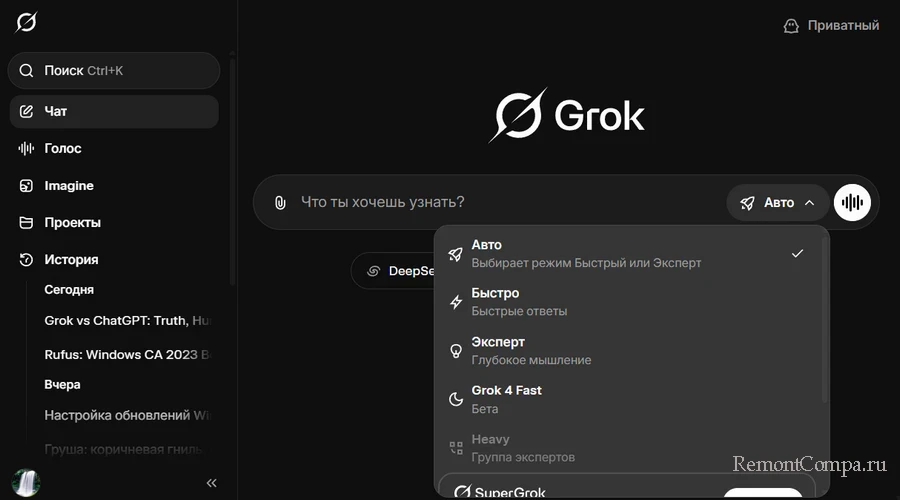900x500 pixels.
Task: Click magnifier icon in Поиск field
Action: [x=27, y=71]
